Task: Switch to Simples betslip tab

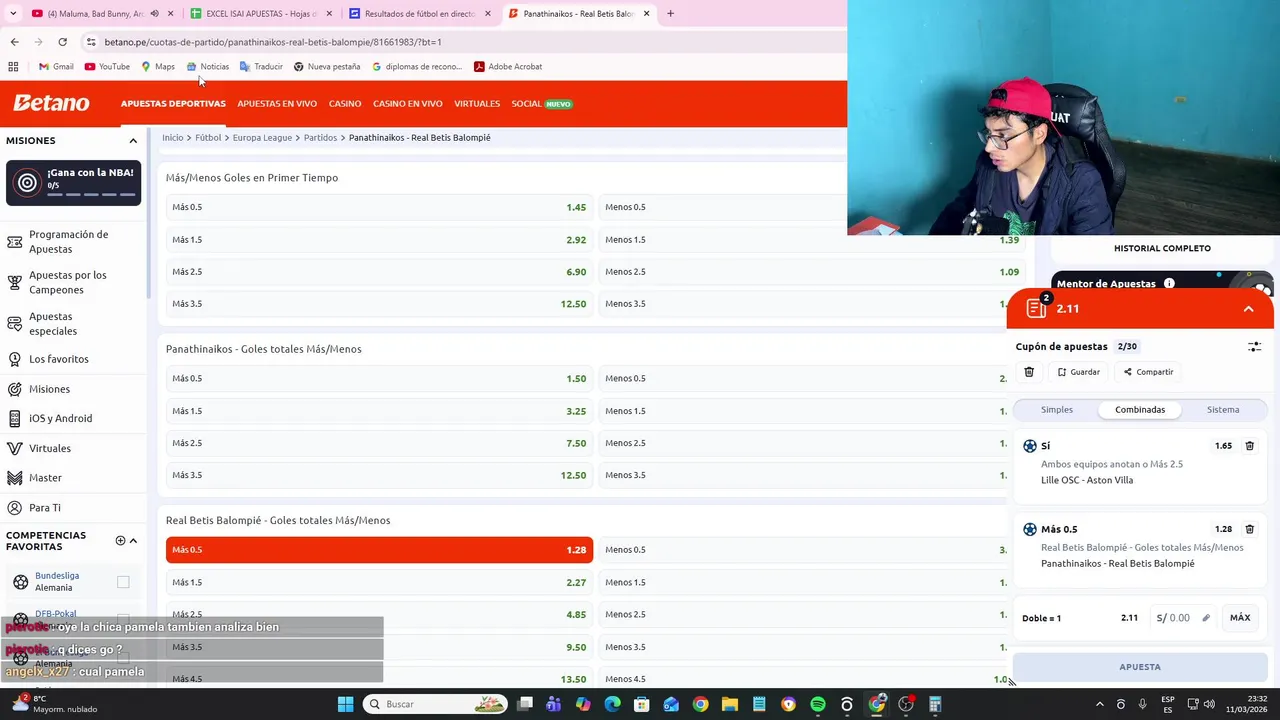Action: [1056, 410]
